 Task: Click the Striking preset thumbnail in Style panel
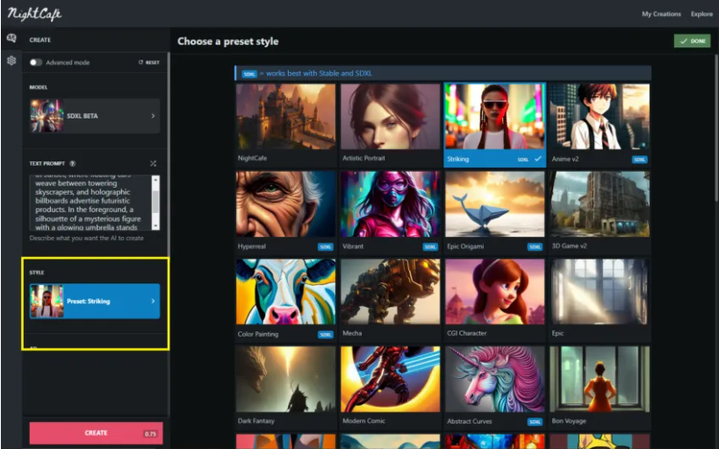pos(47,301)
